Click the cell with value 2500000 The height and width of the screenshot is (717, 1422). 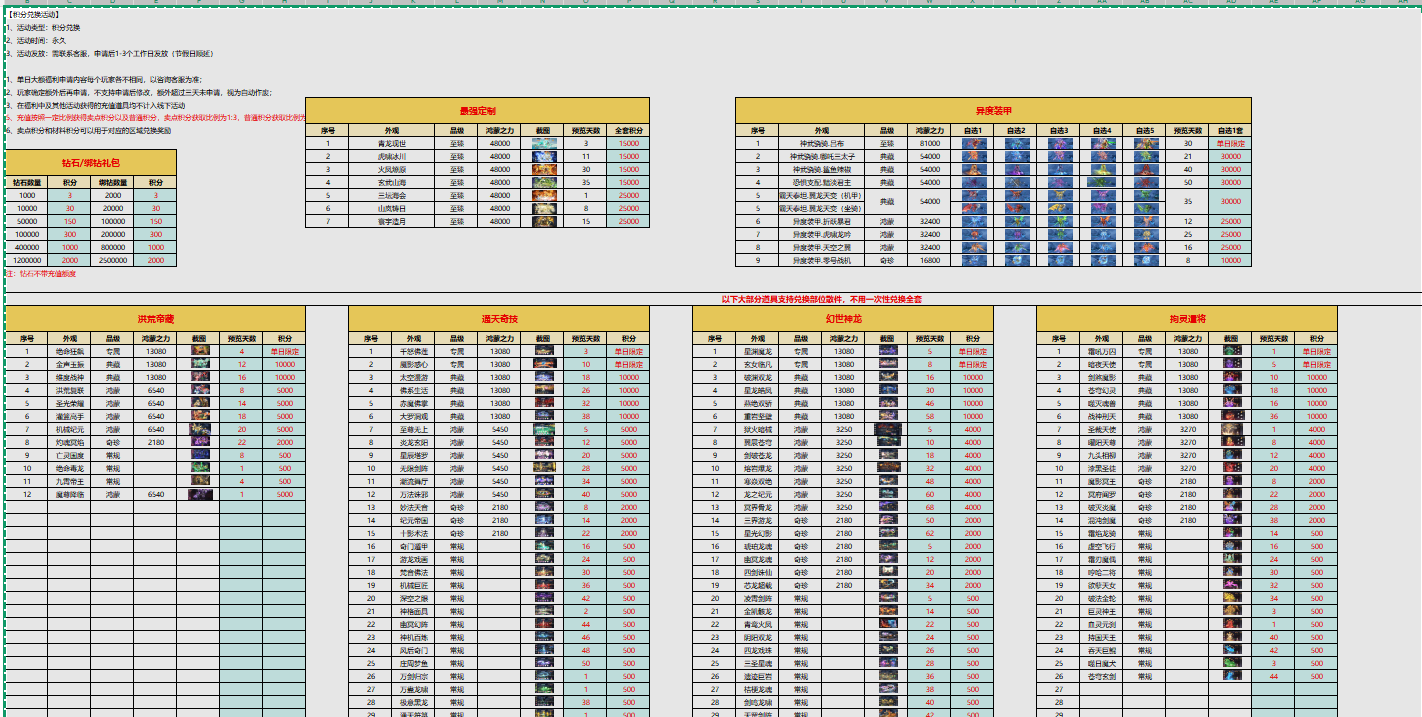point(113,260)
